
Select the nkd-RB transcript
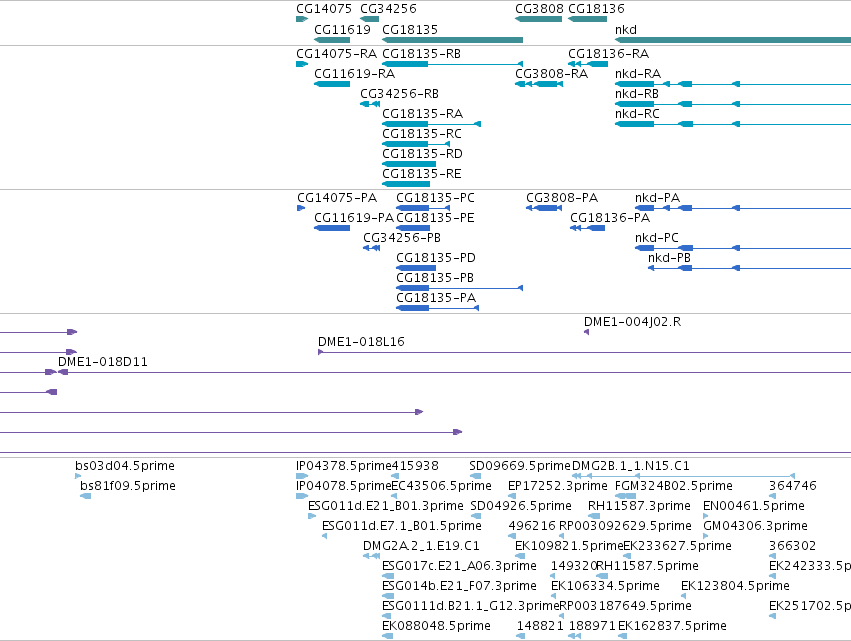pos(733,104)
